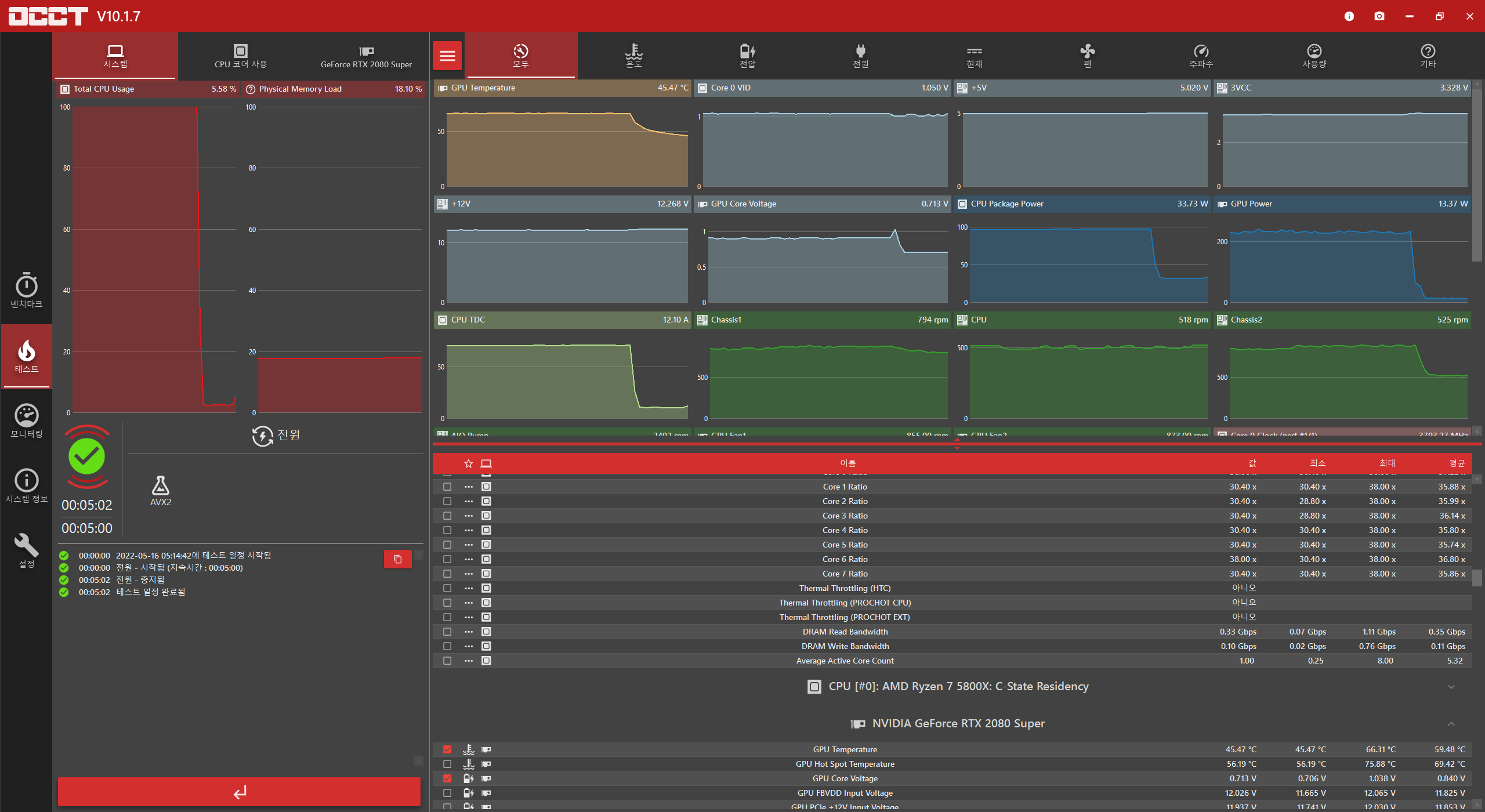1485x812 pixels.
Task: Click temperature icon in GPU Temperature row
Action: click(469, 749)
